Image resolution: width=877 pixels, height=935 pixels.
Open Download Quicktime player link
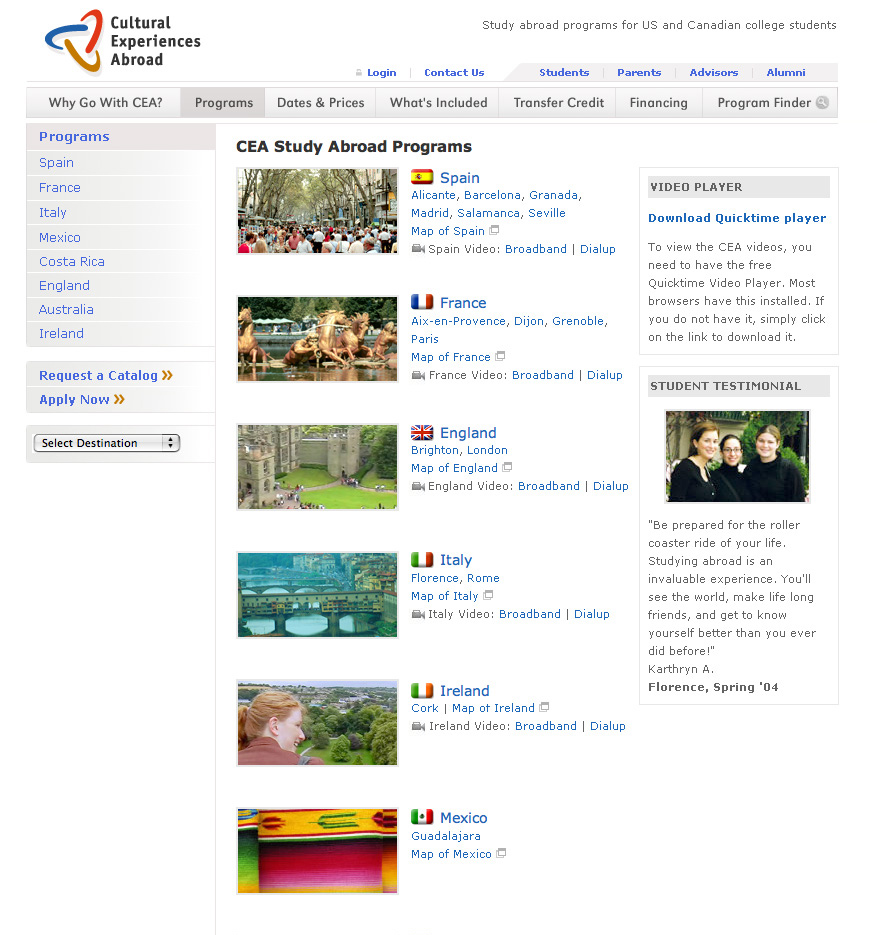click(737, 218)
